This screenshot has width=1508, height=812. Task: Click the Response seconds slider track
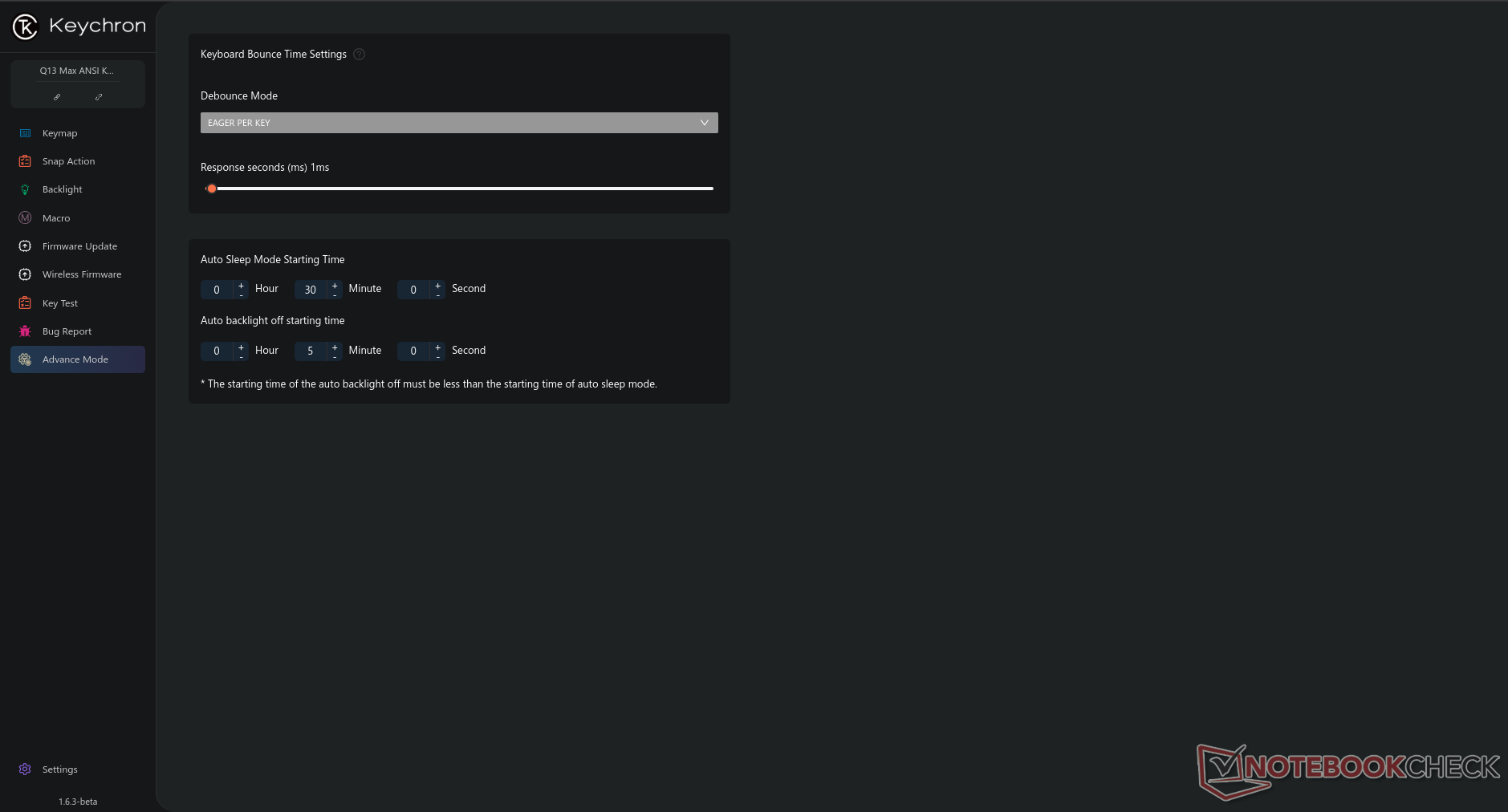464,189
